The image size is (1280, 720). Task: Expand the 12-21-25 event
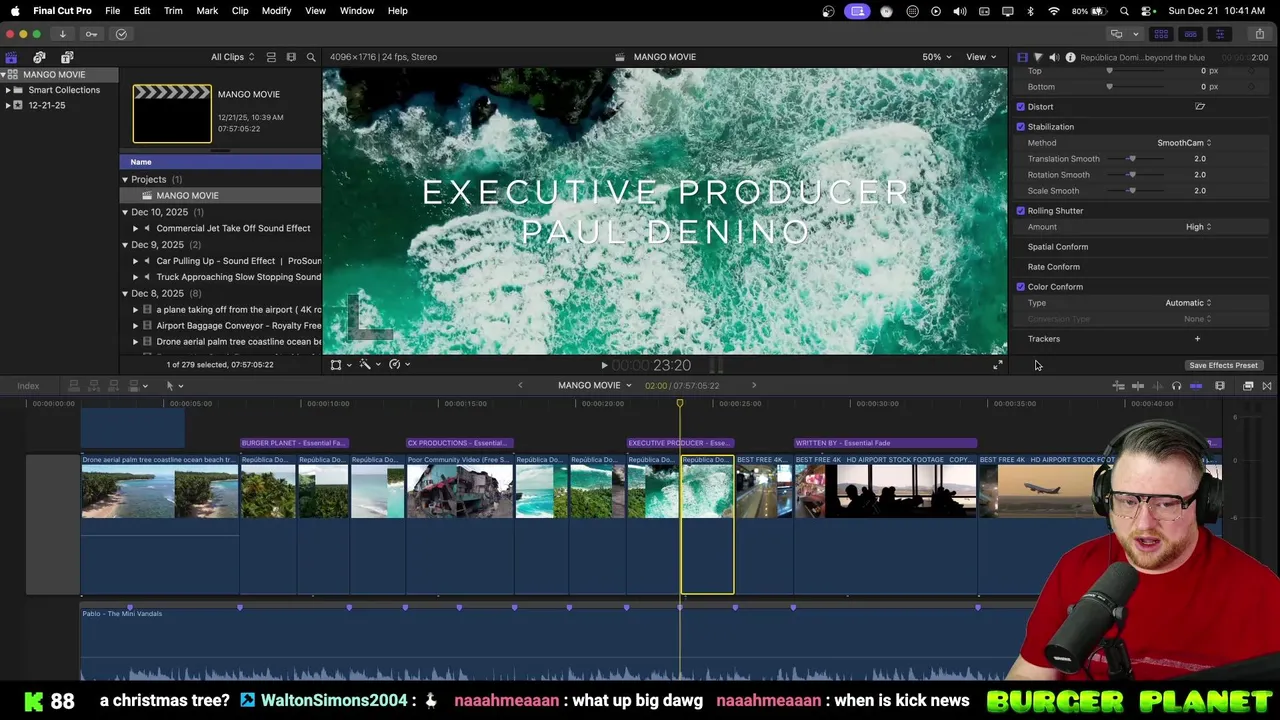pos(8,105)
